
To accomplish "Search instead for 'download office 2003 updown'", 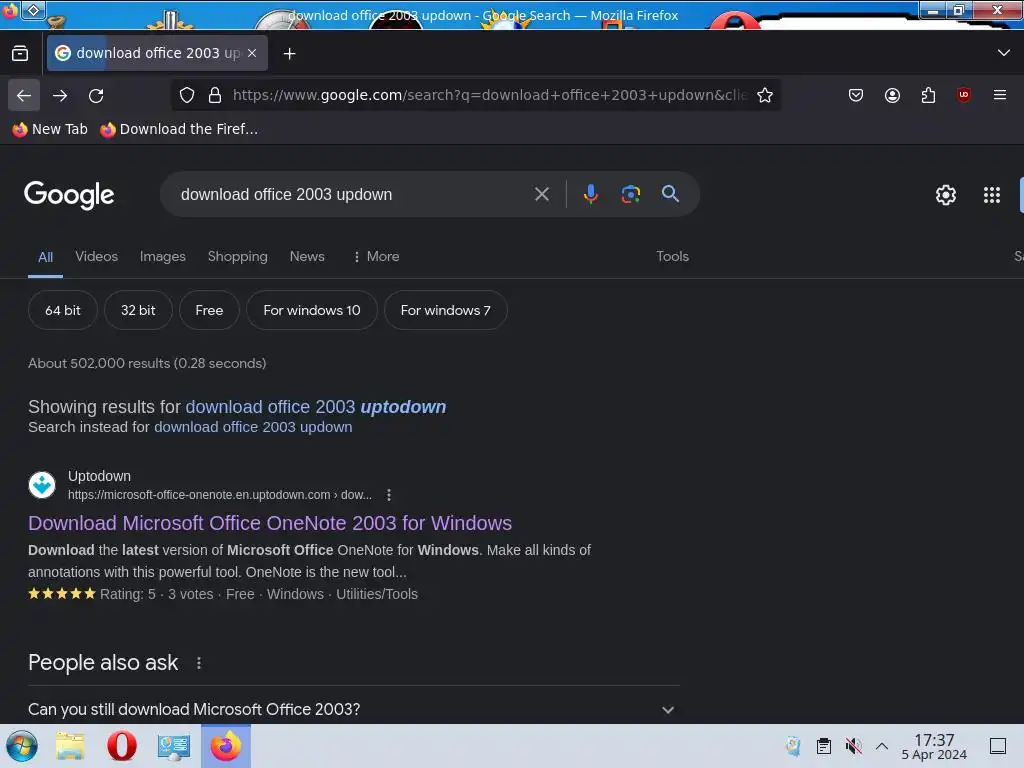I will 253,427.
